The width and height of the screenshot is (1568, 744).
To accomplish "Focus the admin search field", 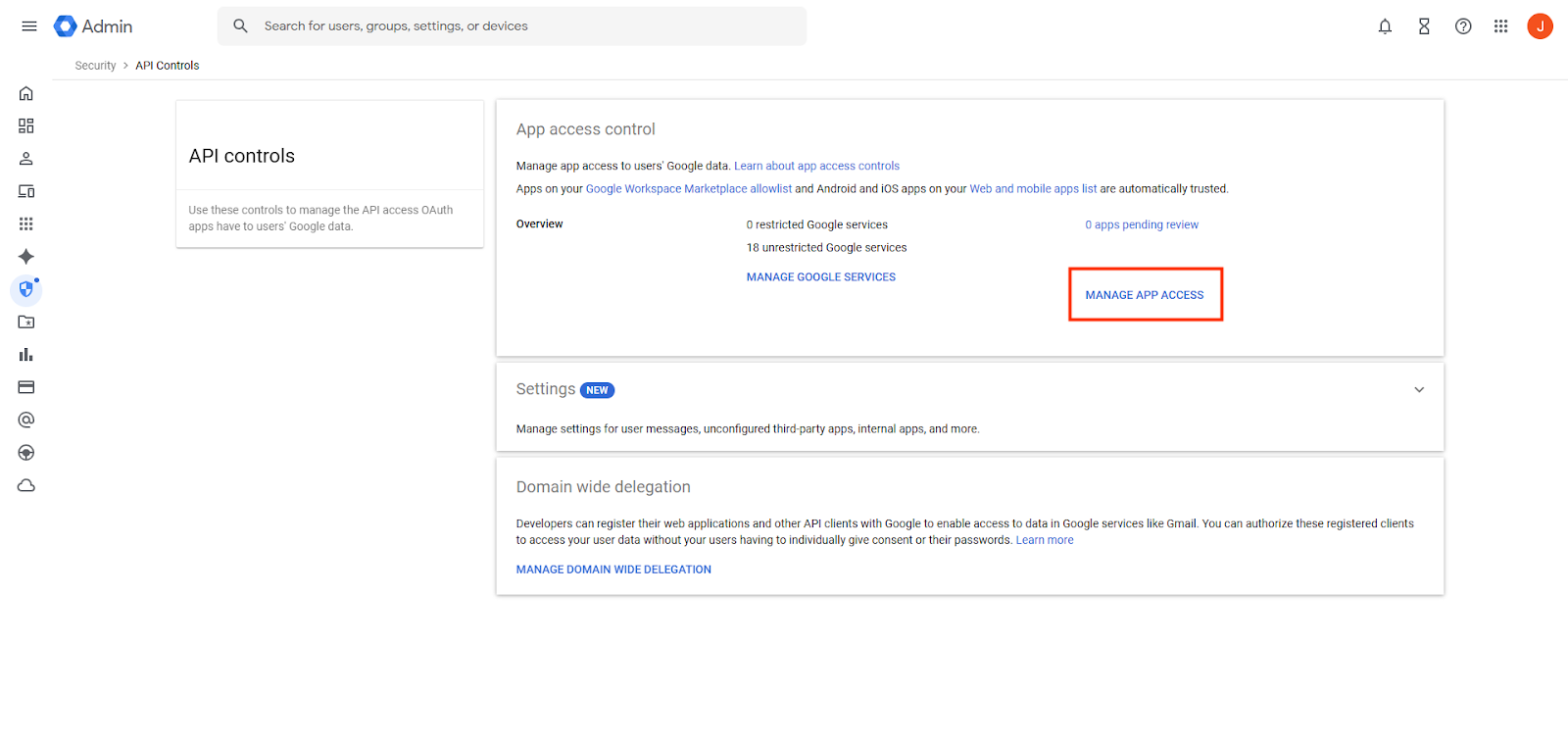I will (x=513, y=26).
